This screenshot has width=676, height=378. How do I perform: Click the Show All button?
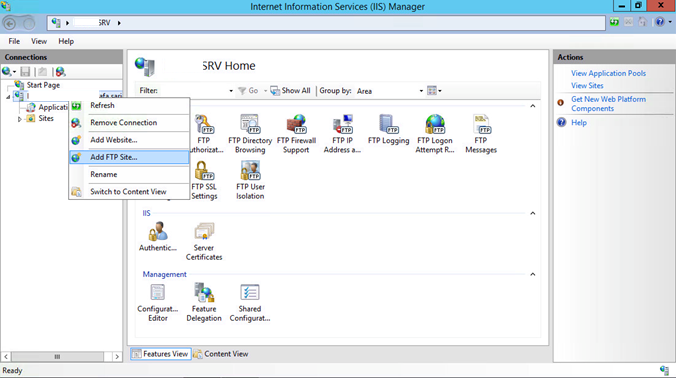[x=290, y=91]
